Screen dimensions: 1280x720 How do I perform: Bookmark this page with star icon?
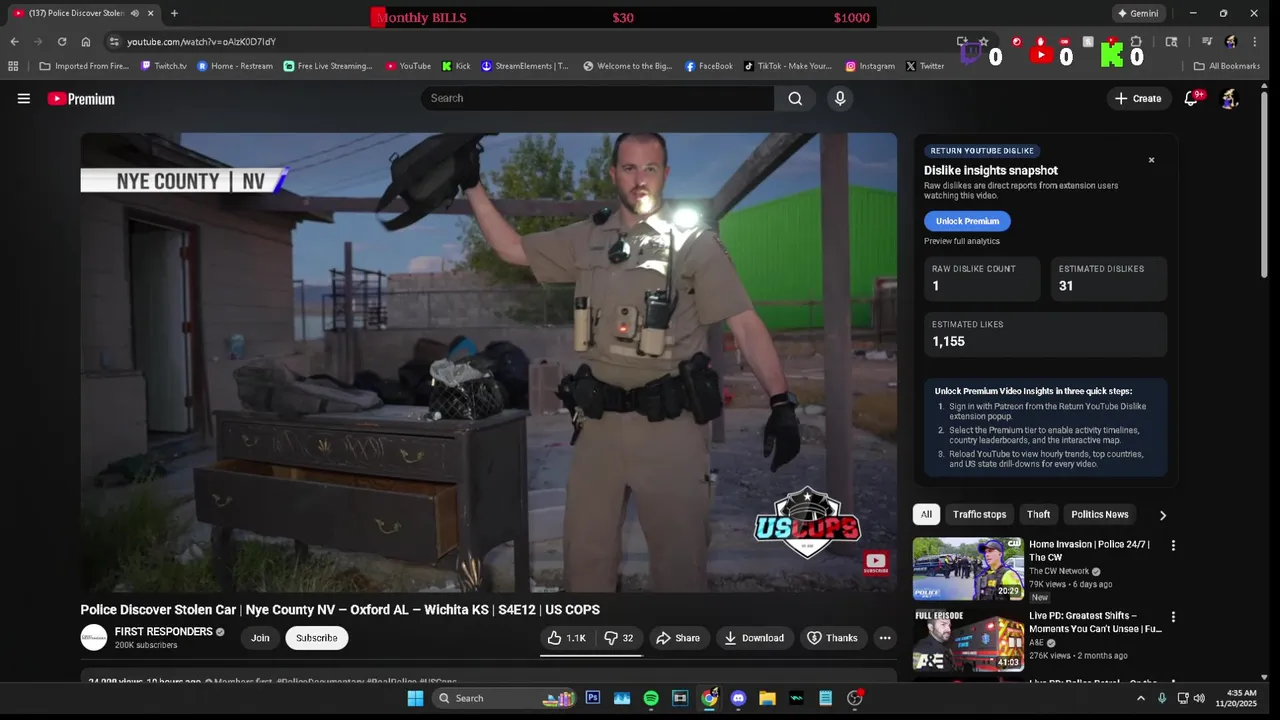(984, 42)
